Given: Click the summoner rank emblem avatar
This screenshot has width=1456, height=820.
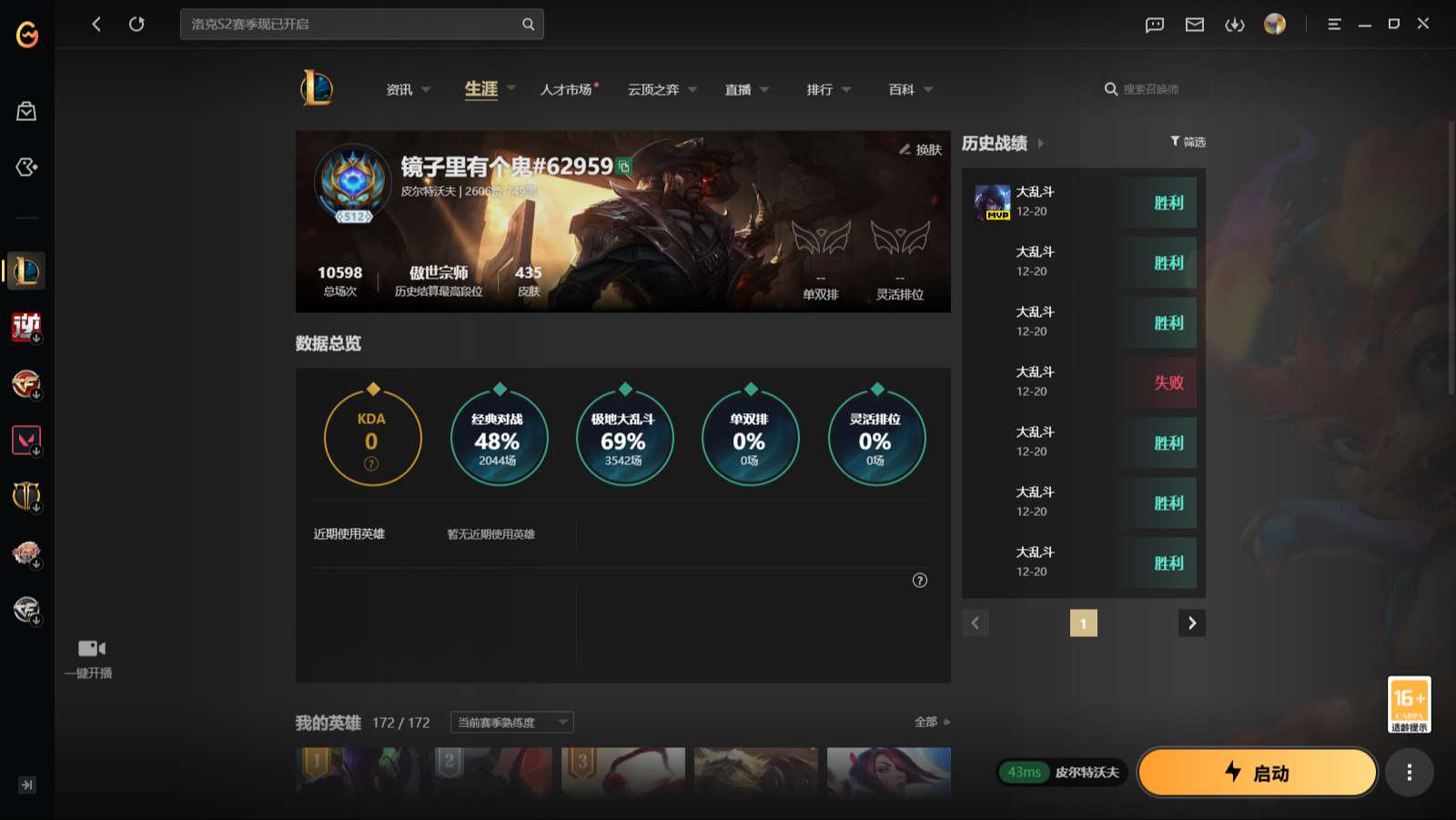Looking at the screenshot, I should (353, 183).
